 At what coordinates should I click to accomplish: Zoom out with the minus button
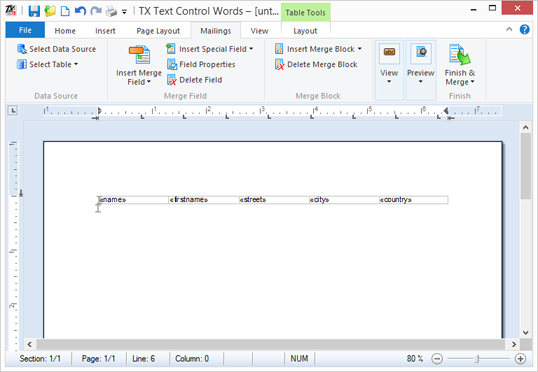tap(437, 359)
